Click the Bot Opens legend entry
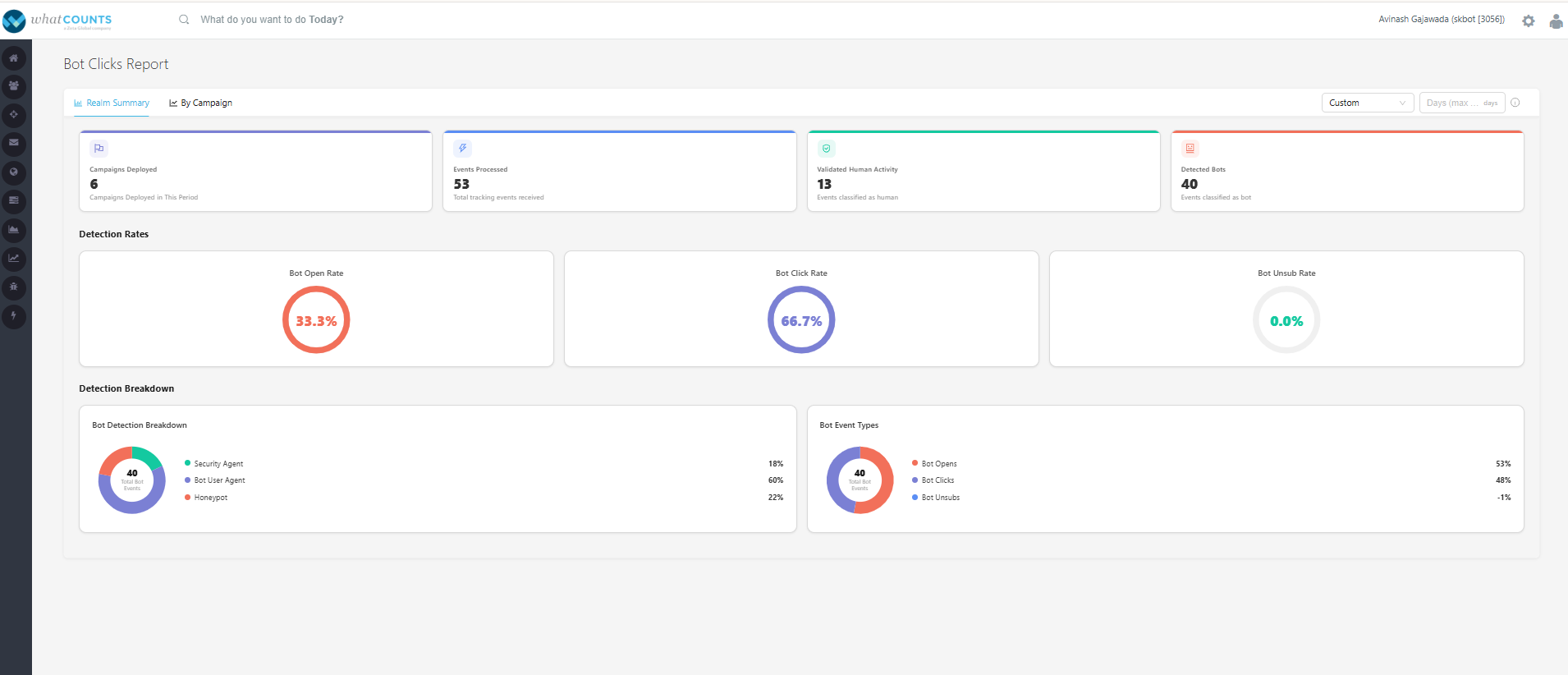The height and width of the screenshot is (675, 1568). (x=934, y=464)
